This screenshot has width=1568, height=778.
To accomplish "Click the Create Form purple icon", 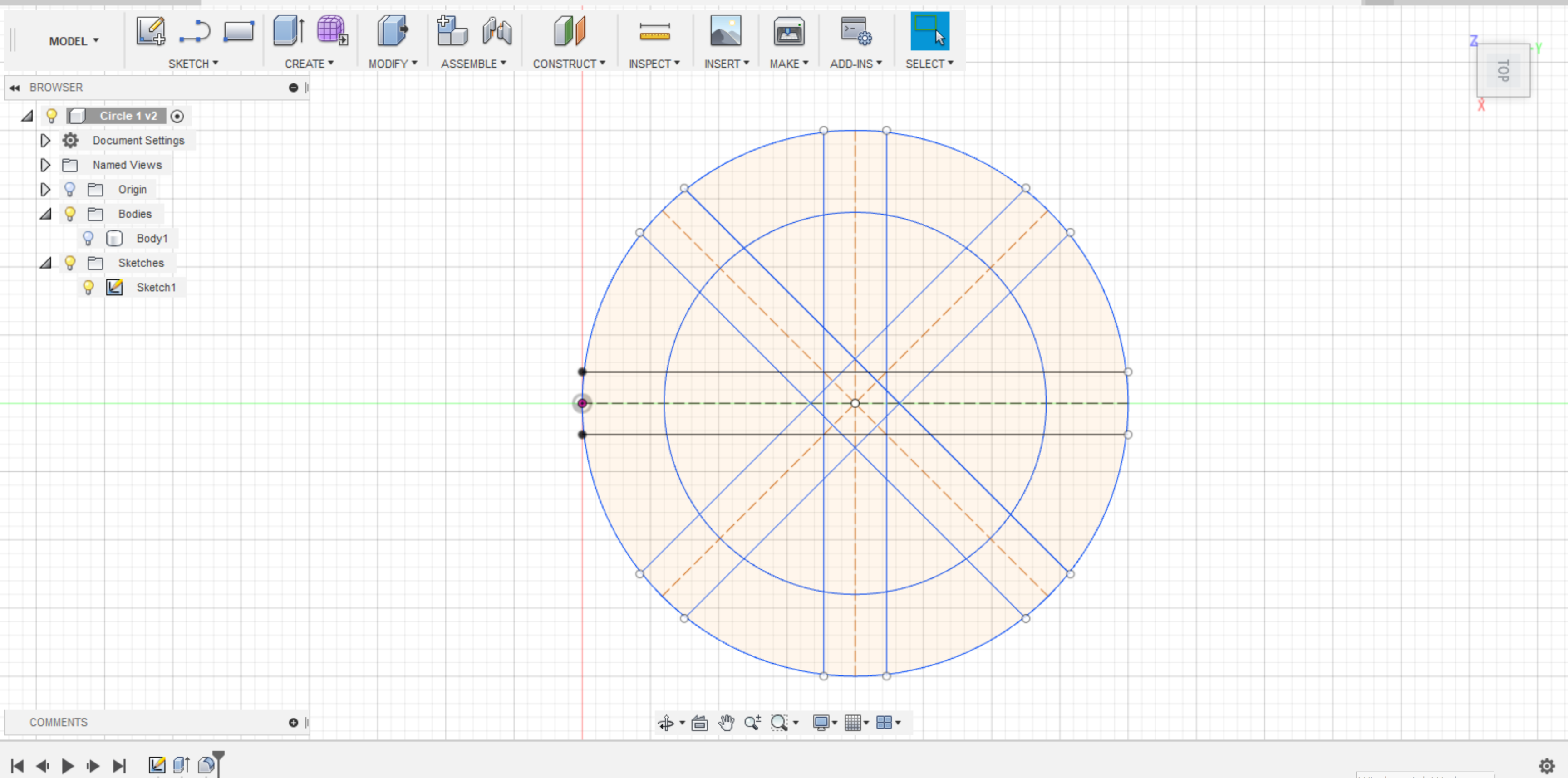I will click(x=332, y=31).
